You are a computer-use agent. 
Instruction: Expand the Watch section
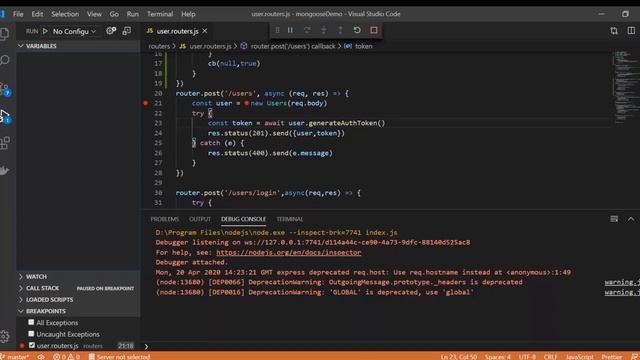pos(78,277)
